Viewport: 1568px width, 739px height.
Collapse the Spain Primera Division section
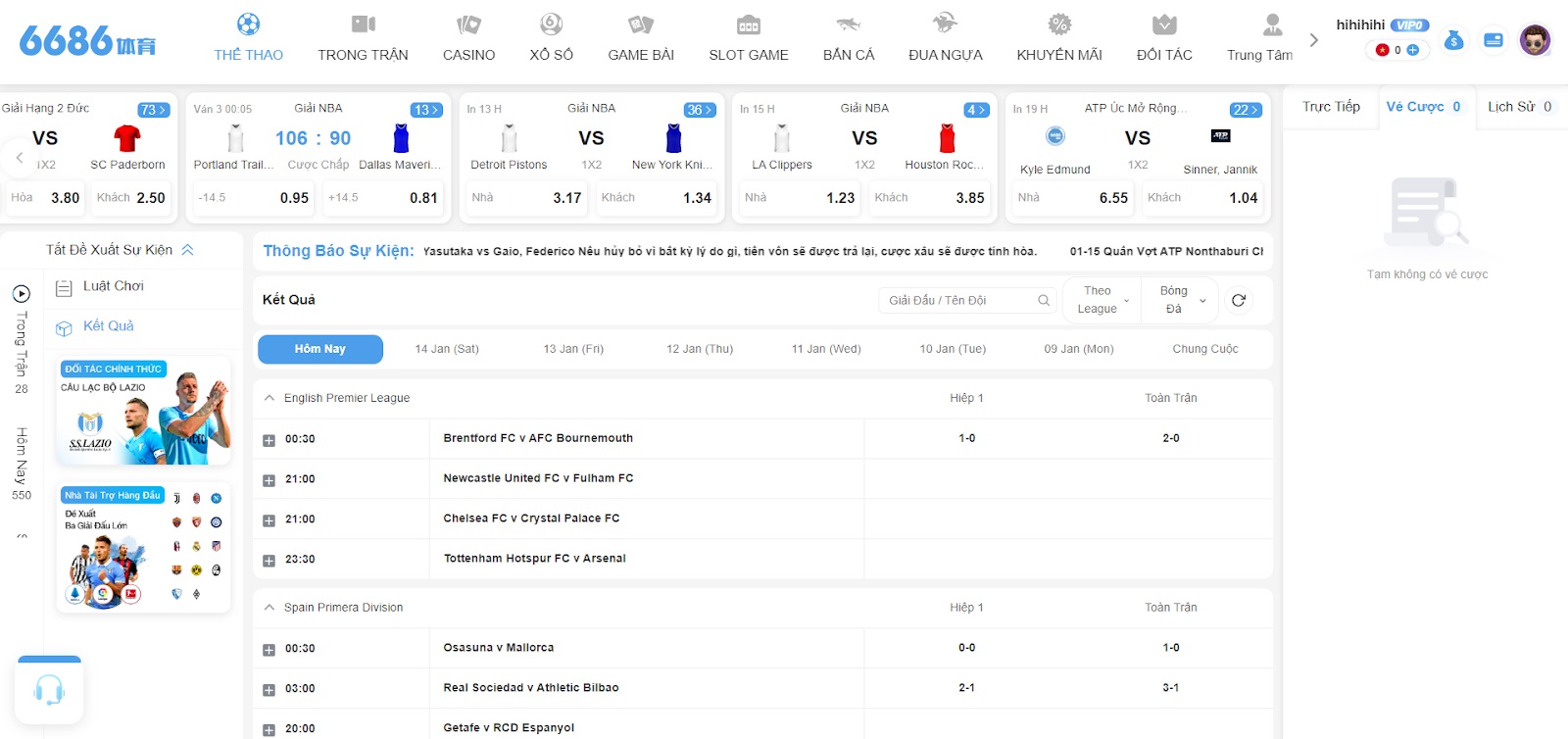[269, 608]
